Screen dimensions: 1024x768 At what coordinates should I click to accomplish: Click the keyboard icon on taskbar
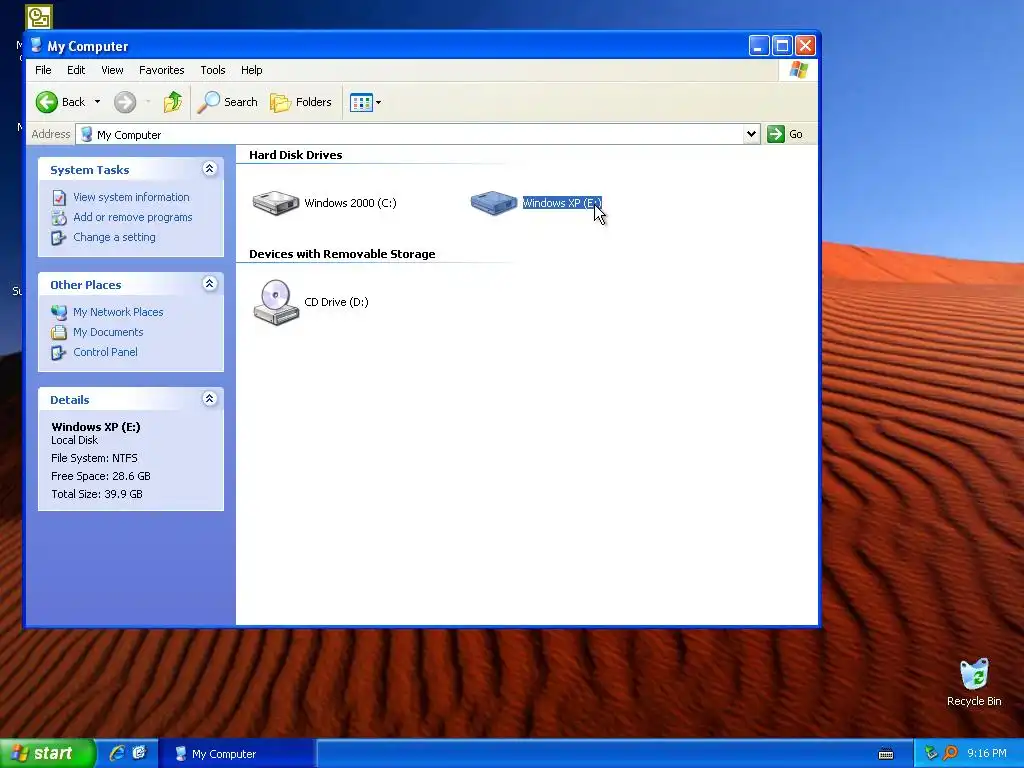[x=886, y=754]
